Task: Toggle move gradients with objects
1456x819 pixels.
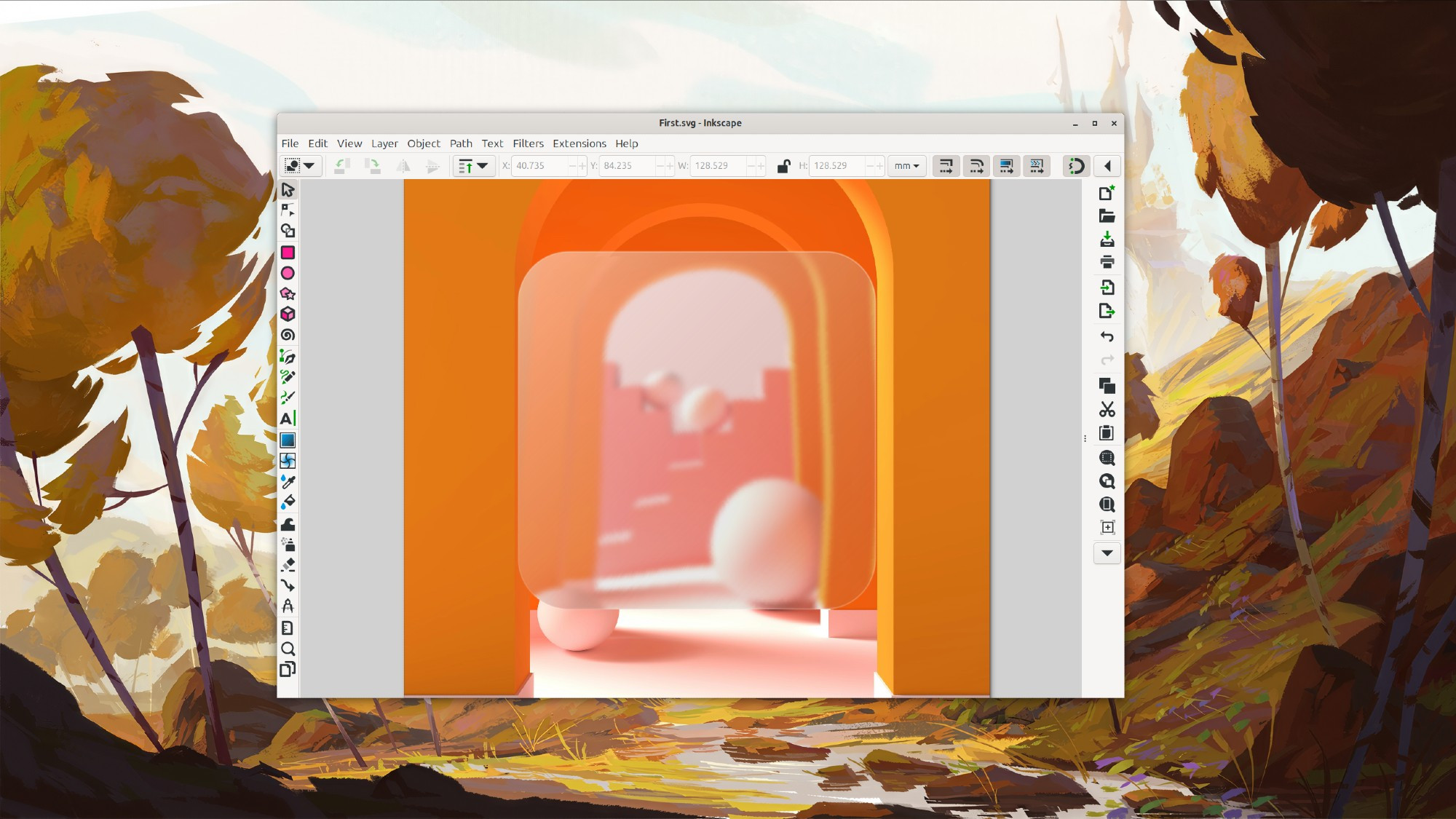Action: pos(1007,166)
